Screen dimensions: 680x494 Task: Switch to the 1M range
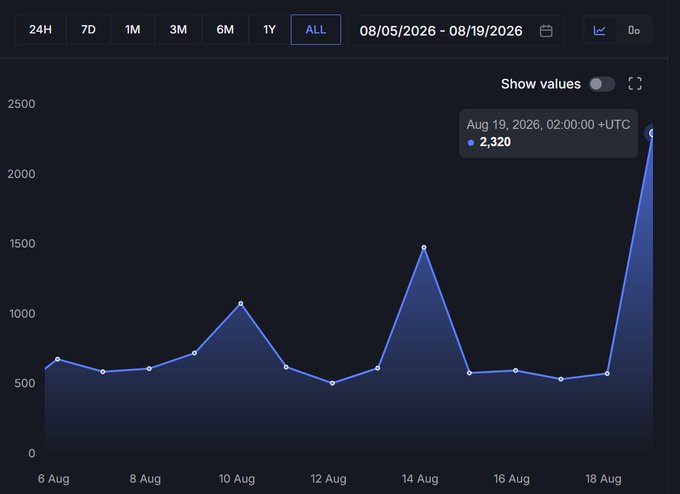pyautogui.click(x=133, y=29)
